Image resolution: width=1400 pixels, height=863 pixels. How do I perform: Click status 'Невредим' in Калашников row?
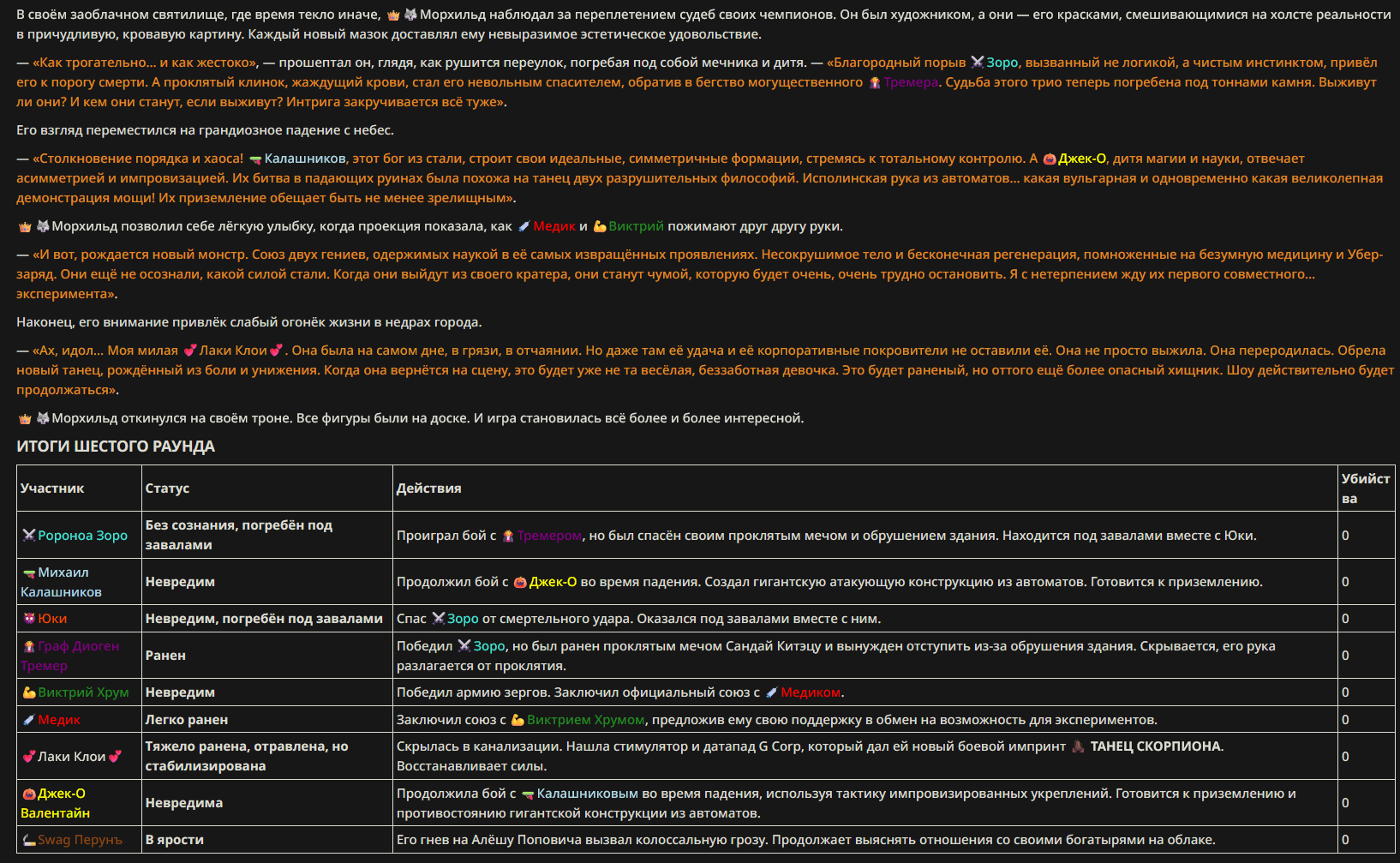(x=180, y=582)
